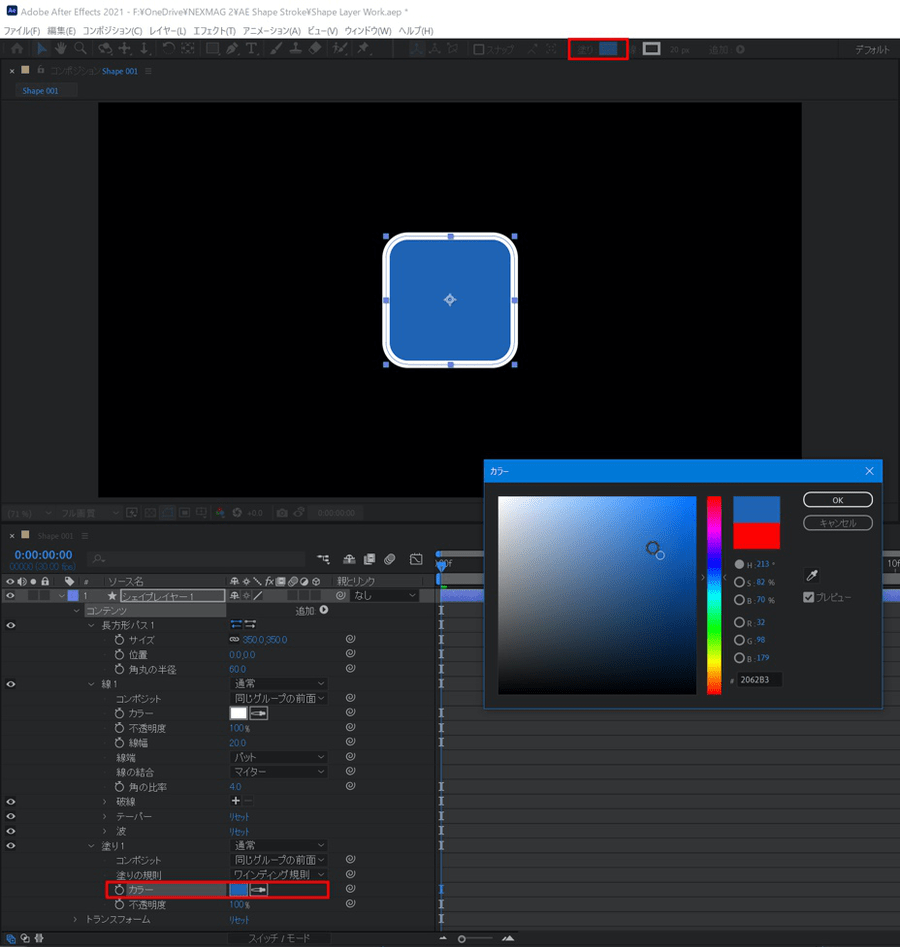Screen dimensions: 900x947
Task: Click stopwatch next to 角丸の半径
Action: pyautogui.click(x=119, y=669)
